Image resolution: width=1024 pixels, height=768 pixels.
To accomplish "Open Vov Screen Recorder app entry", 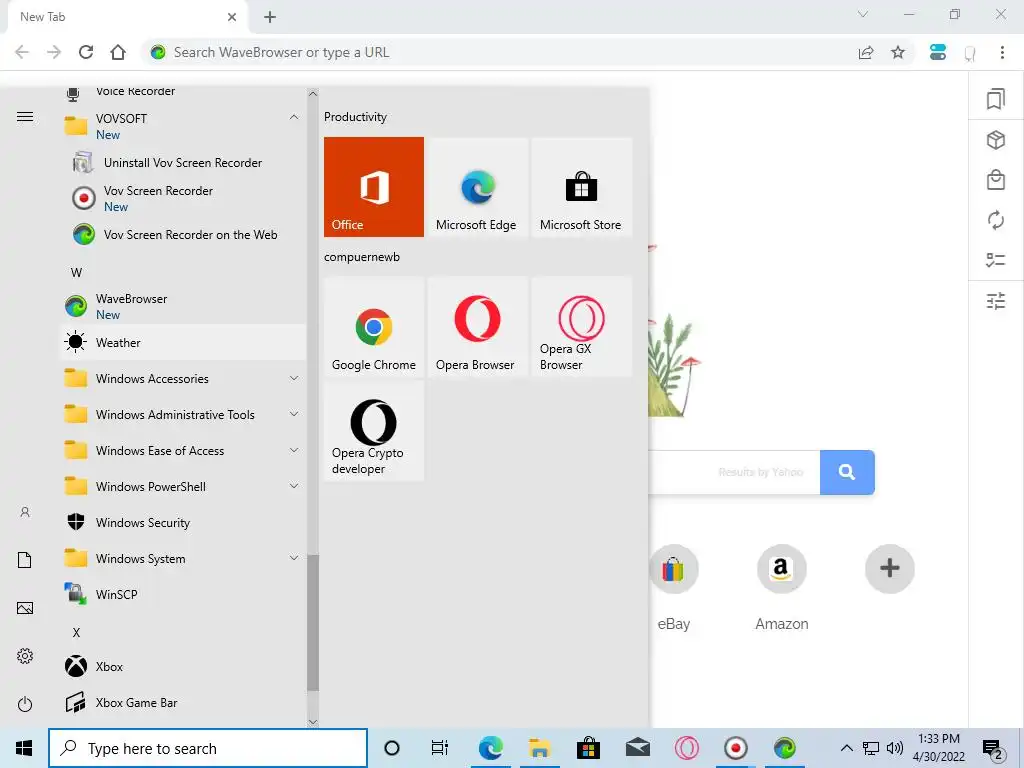I will point(183,198).
